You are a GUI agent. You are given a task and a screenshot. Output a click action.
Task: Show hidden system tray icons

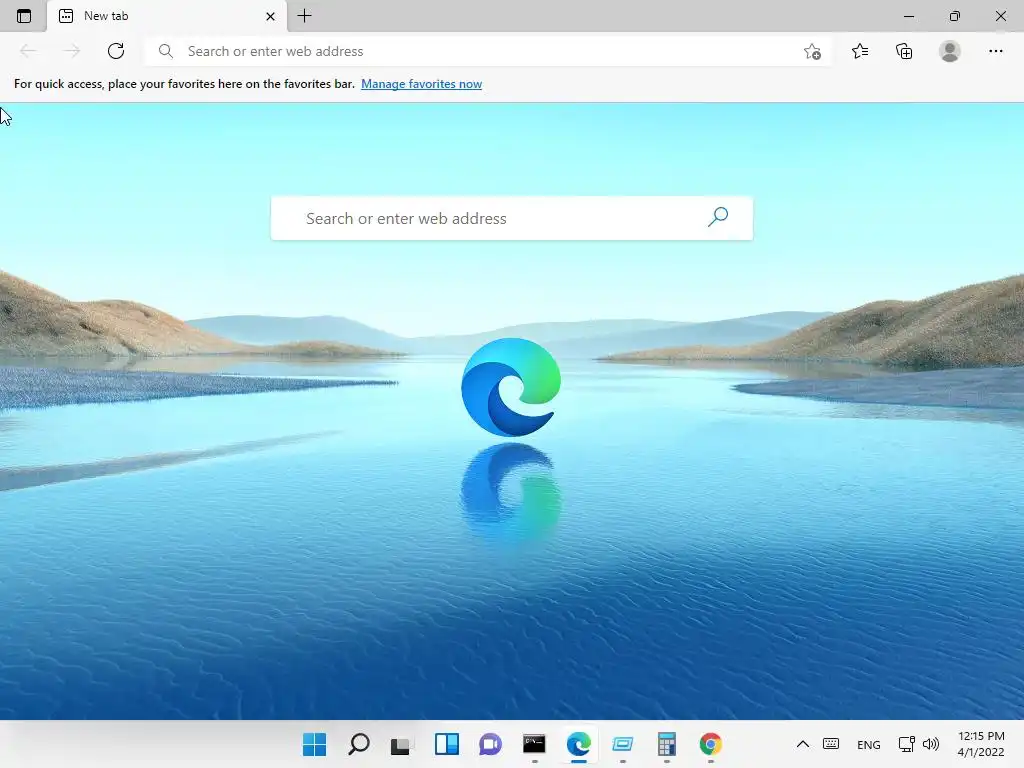click(x=803, y=744)
